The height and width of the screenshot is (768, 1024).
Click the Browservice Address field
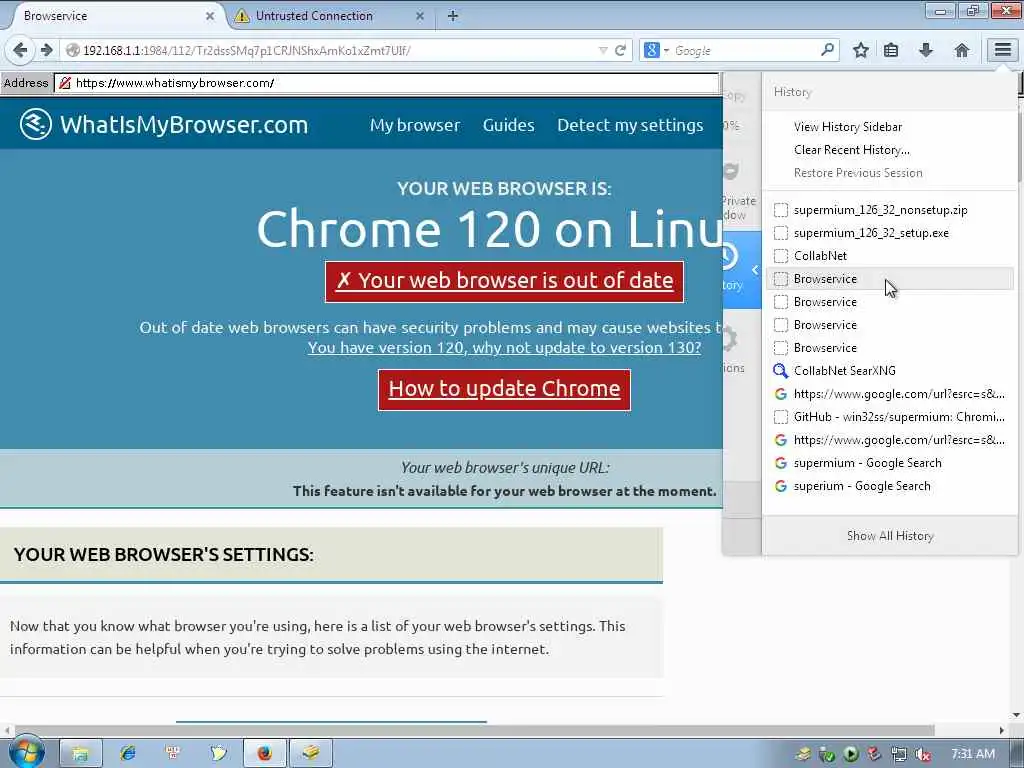(x=387, y=83)
